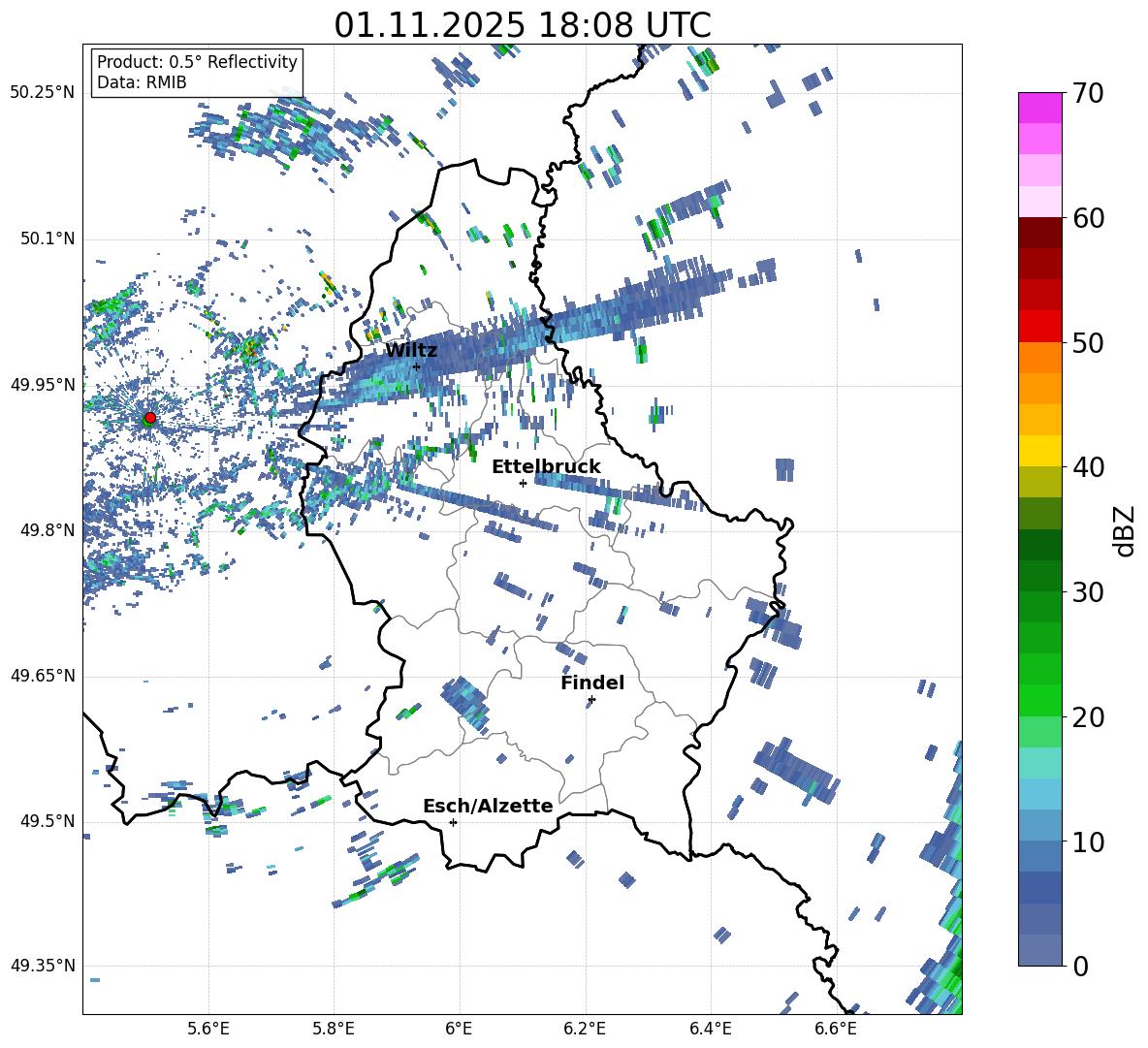Click the 50.25°N latitude label
This screenshot has width=1148, height=1048.
coord(43,93)
